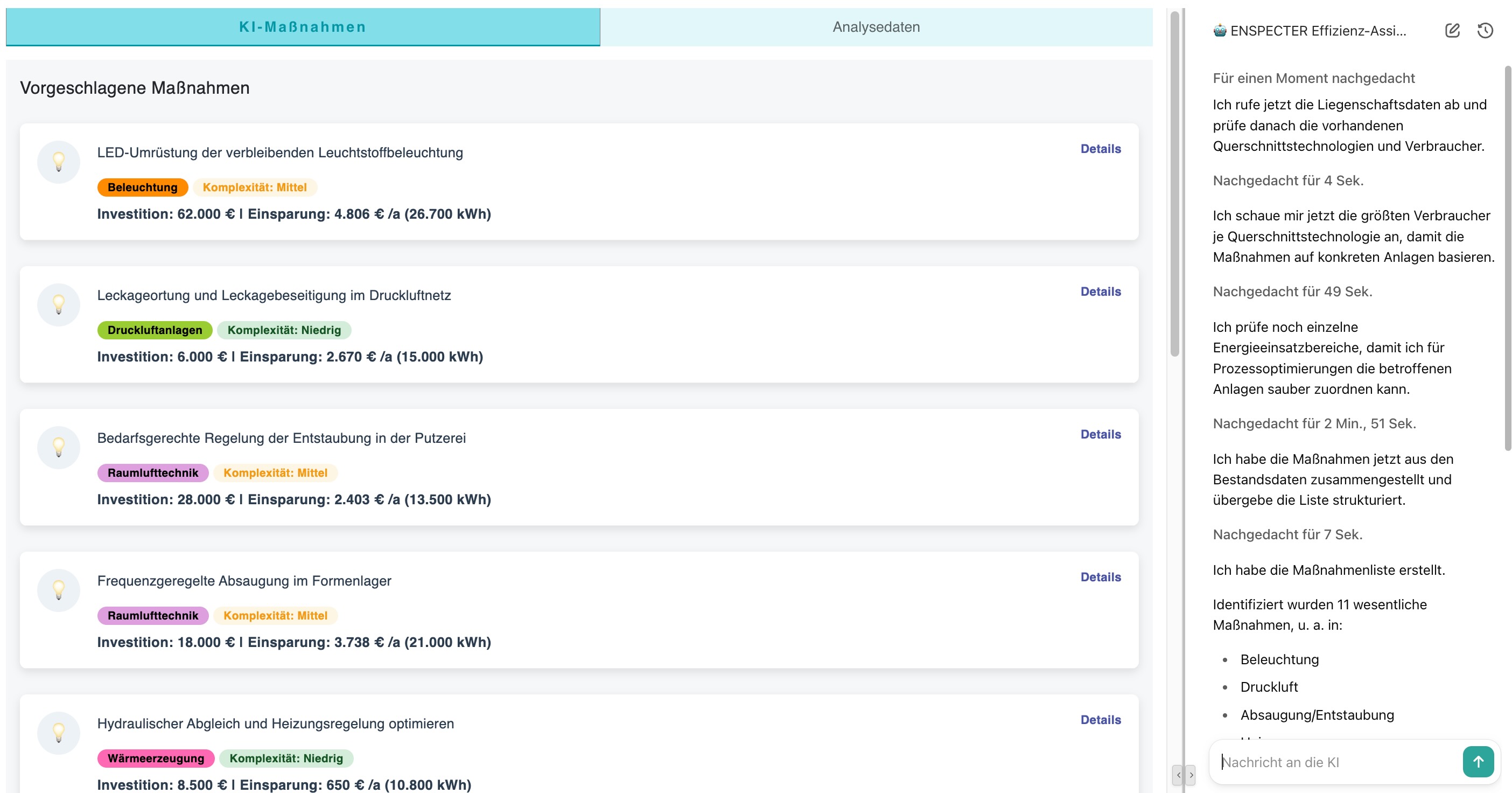Open Details for LED-Umrüstung measure
Viewport: 1512px width, 793px height.
pyautogui.click(x=1101, y=149)
